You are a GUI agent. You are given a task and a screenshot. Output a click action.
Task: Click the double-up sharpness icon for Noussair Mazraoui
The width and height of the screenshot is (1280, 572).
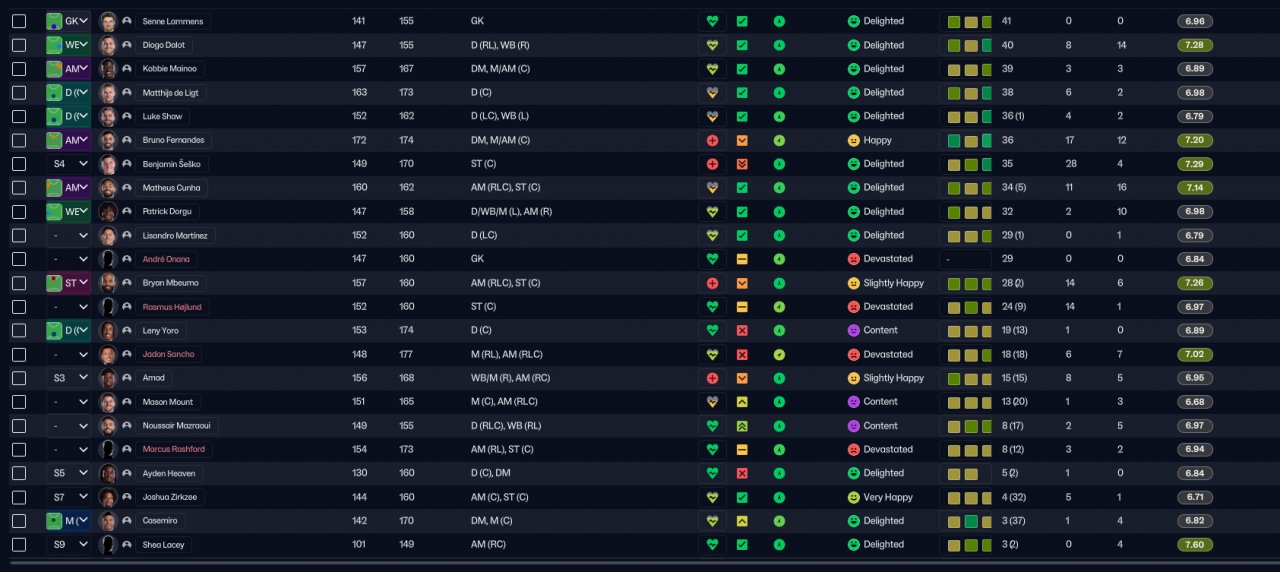pyautogui.click(x=741, y=426)
